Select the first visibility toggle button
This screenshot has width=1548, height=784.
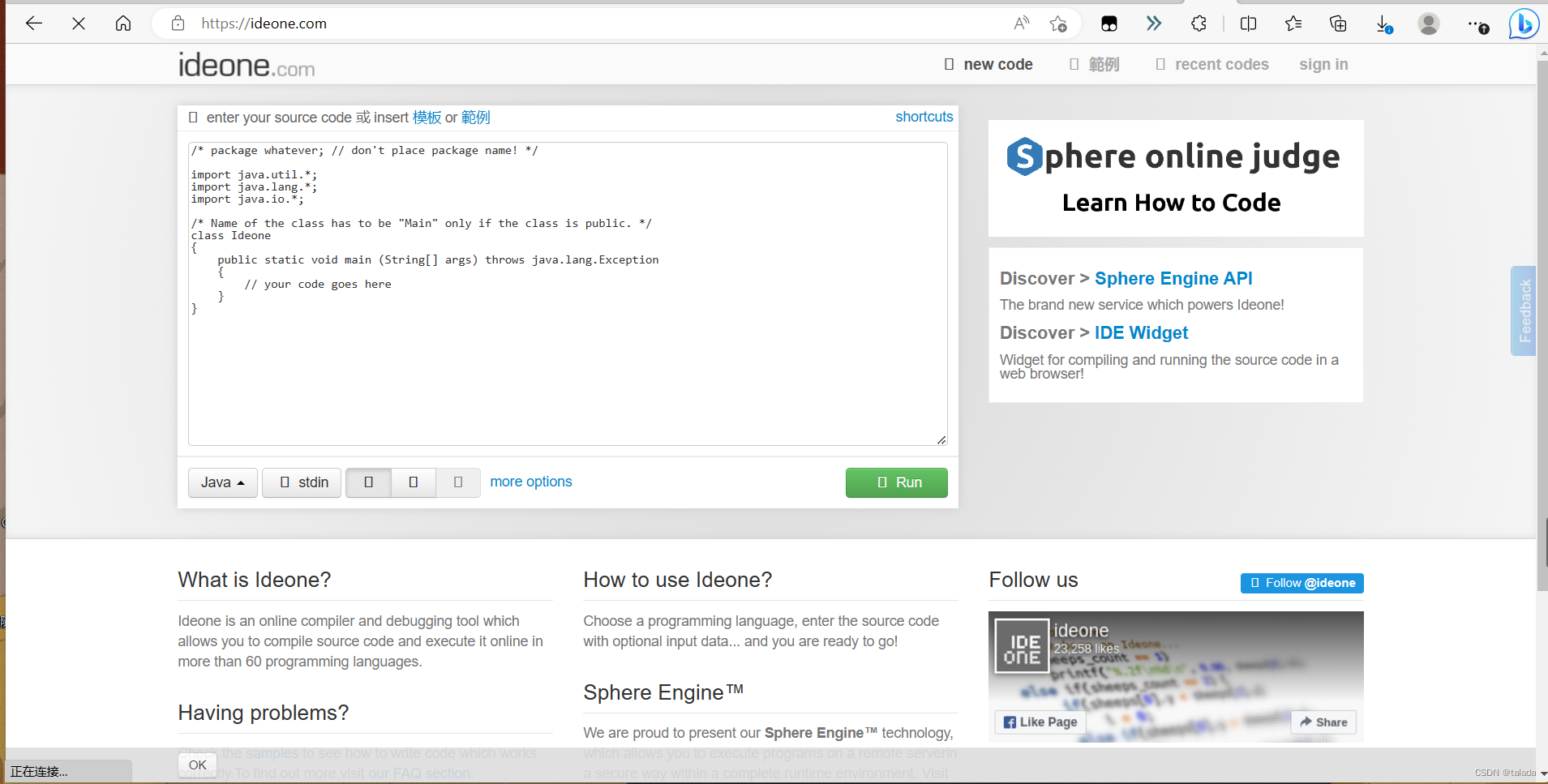(x=368, y=482)
